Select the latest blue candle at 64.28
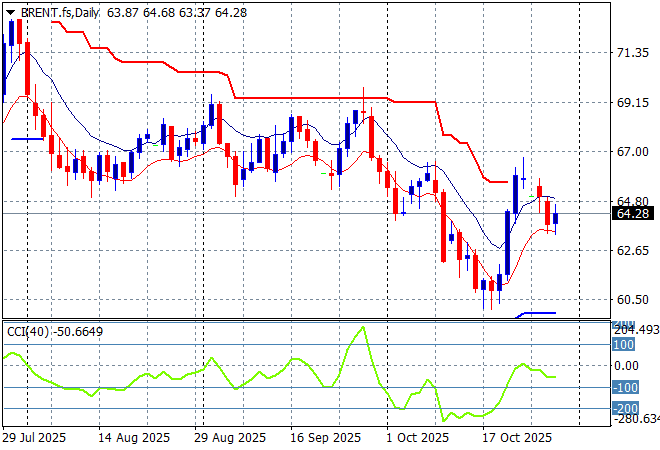Image resolution: width=660 pixels, height=450 pixels. (x=556, y=218)
